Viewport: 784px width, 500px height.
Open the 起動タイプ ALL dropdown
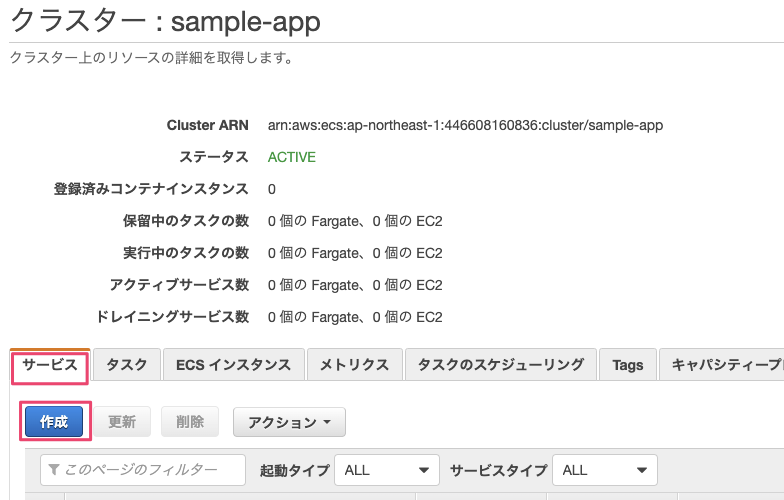pyautogui.click(x=388, y=469)
